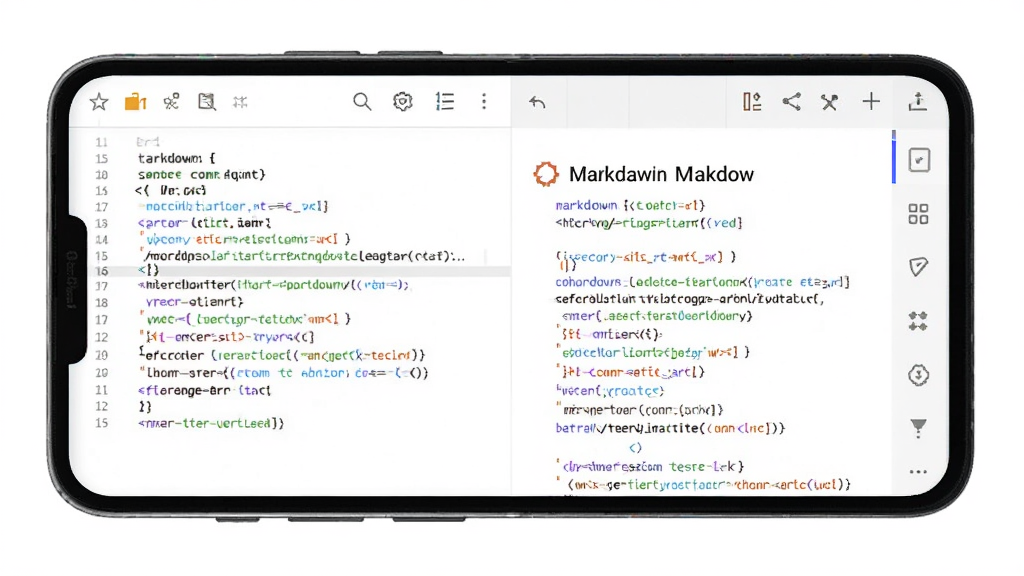Open the four-square grid view in the sidebar
Viewport: 1024px width, 576px height.
(x=918, y=214)
